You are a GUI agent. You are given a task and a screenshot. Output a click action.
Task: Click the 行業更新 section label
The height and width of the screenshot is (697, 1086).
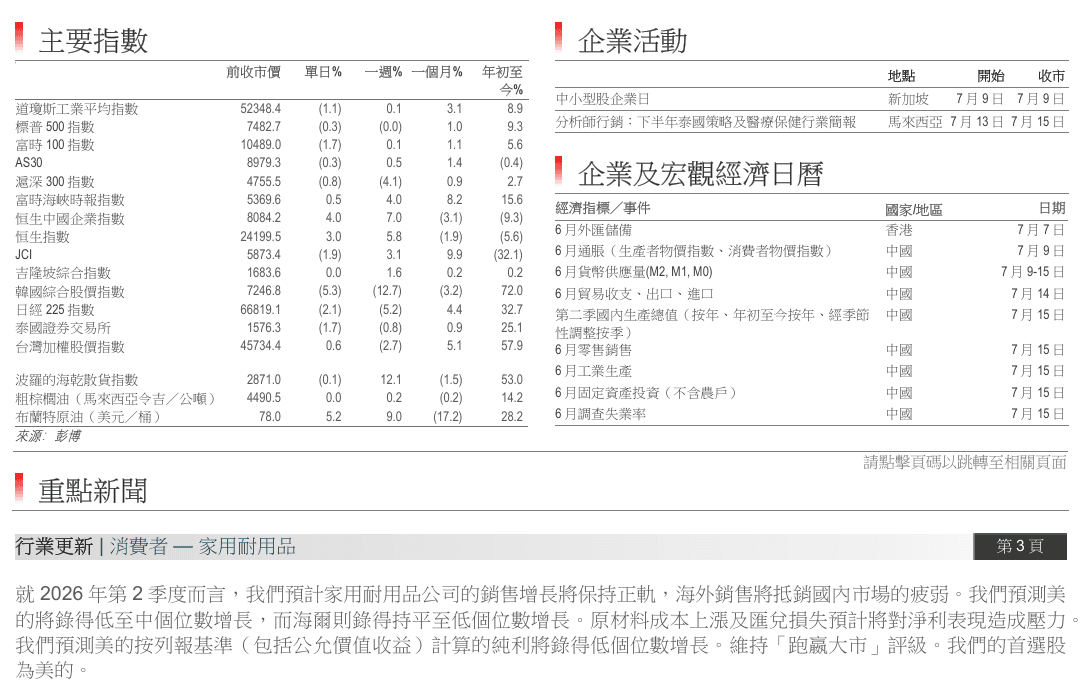[54, 547]
